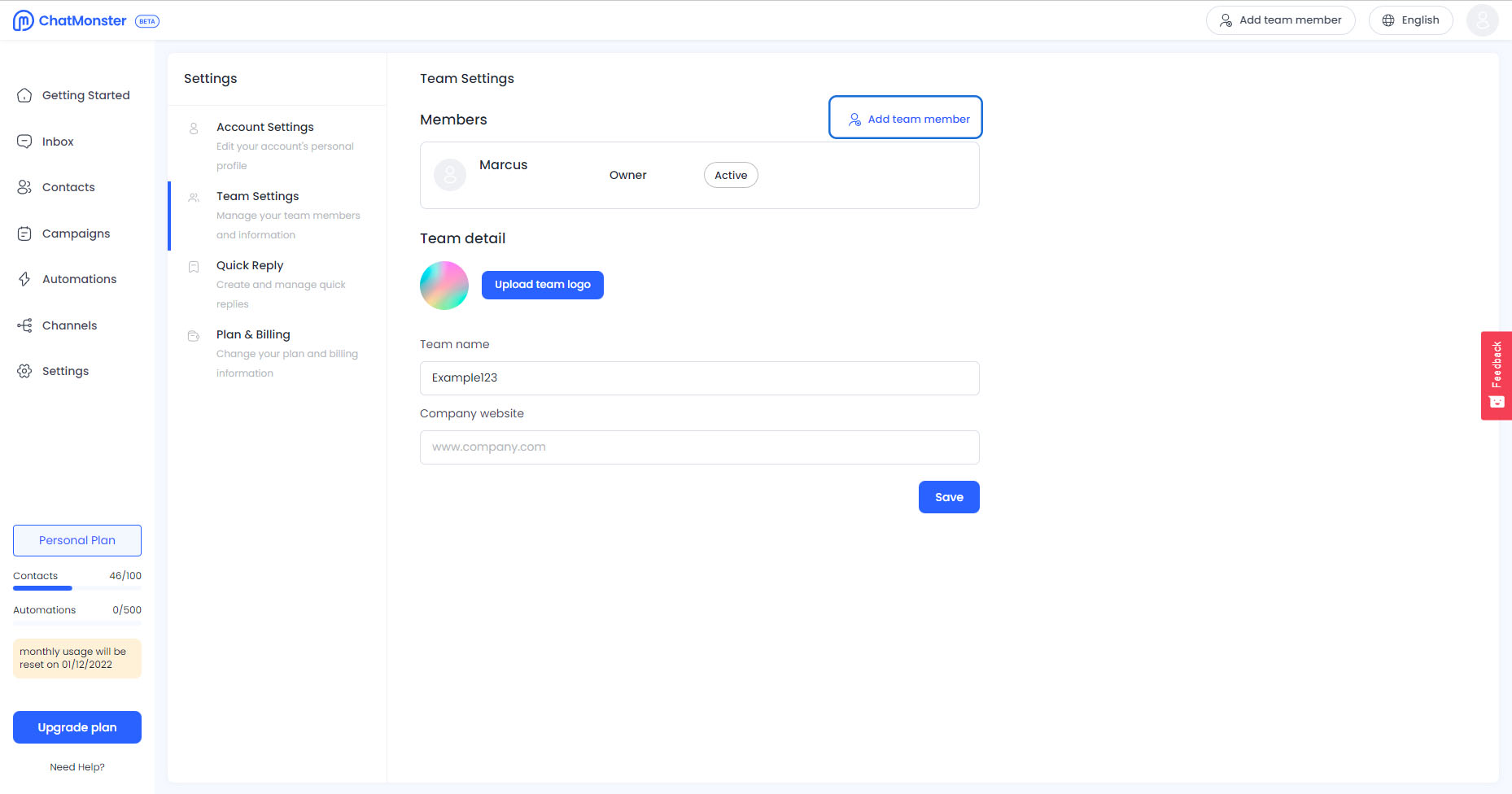Image resolution: width=1512 pixels, height=794 pixels.
Task: Click the gradient team logo image
Action: tap(444, 286)
